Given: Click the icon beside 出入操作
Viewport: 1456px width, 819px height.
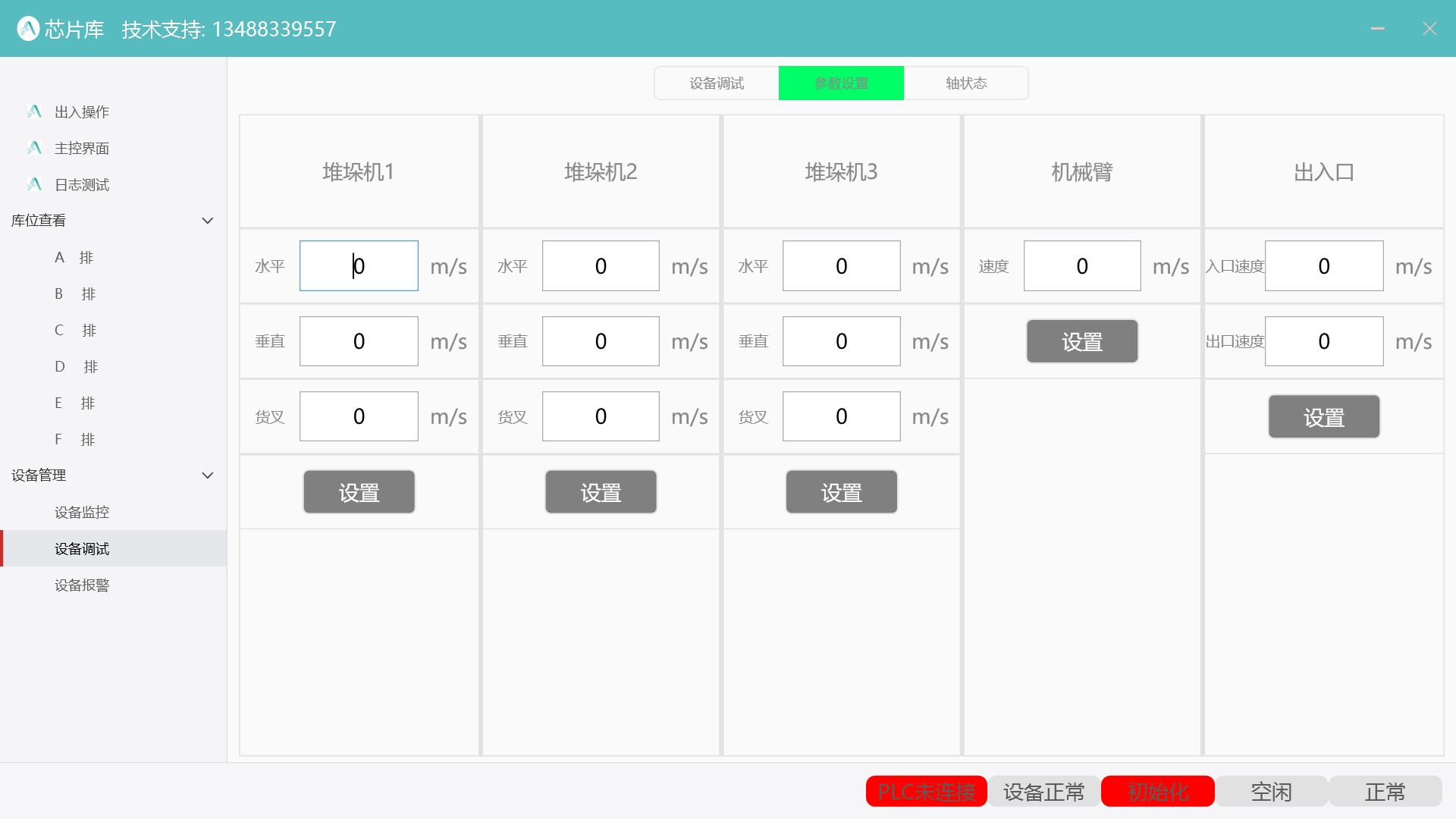Looking at the screenshot, I should [x=34, y=111].
